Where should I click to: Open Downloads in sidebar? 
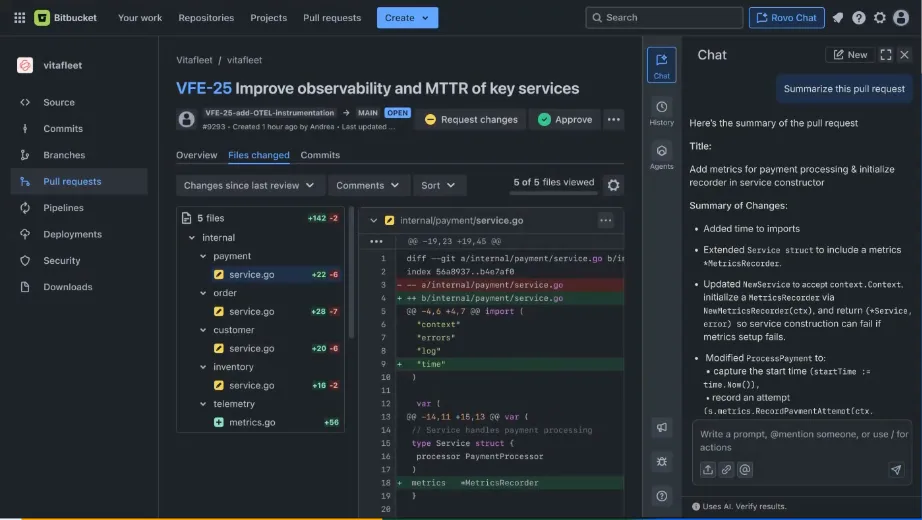(x=79, y=287)
